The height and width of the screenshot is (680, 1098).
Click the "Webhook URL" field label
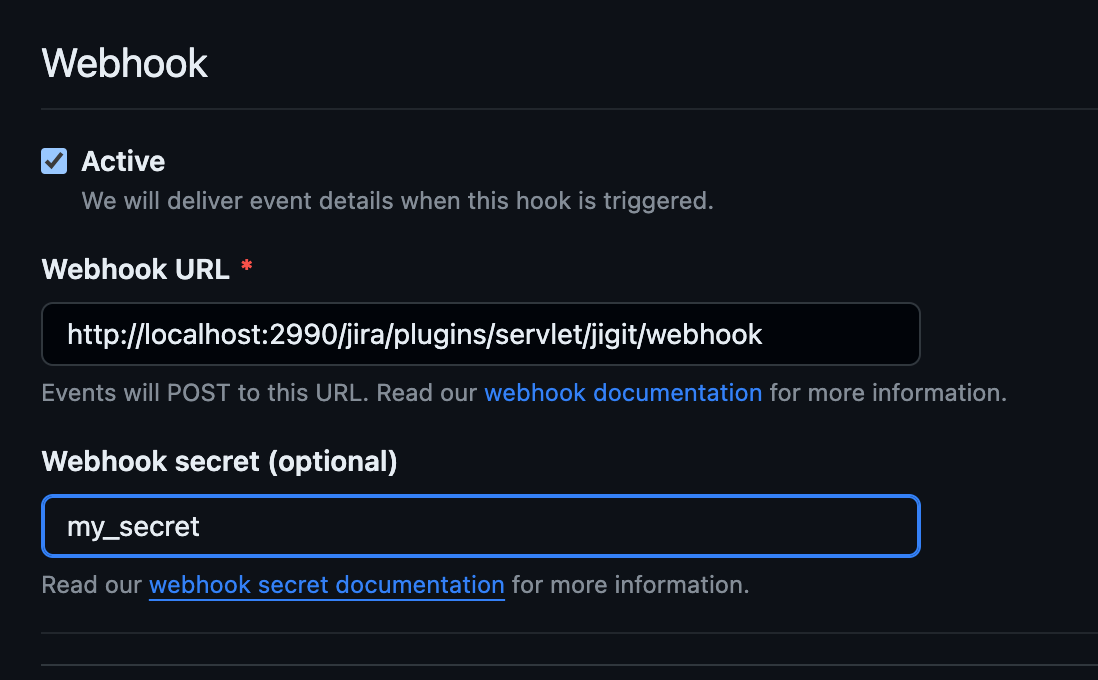tap(135, 269)
